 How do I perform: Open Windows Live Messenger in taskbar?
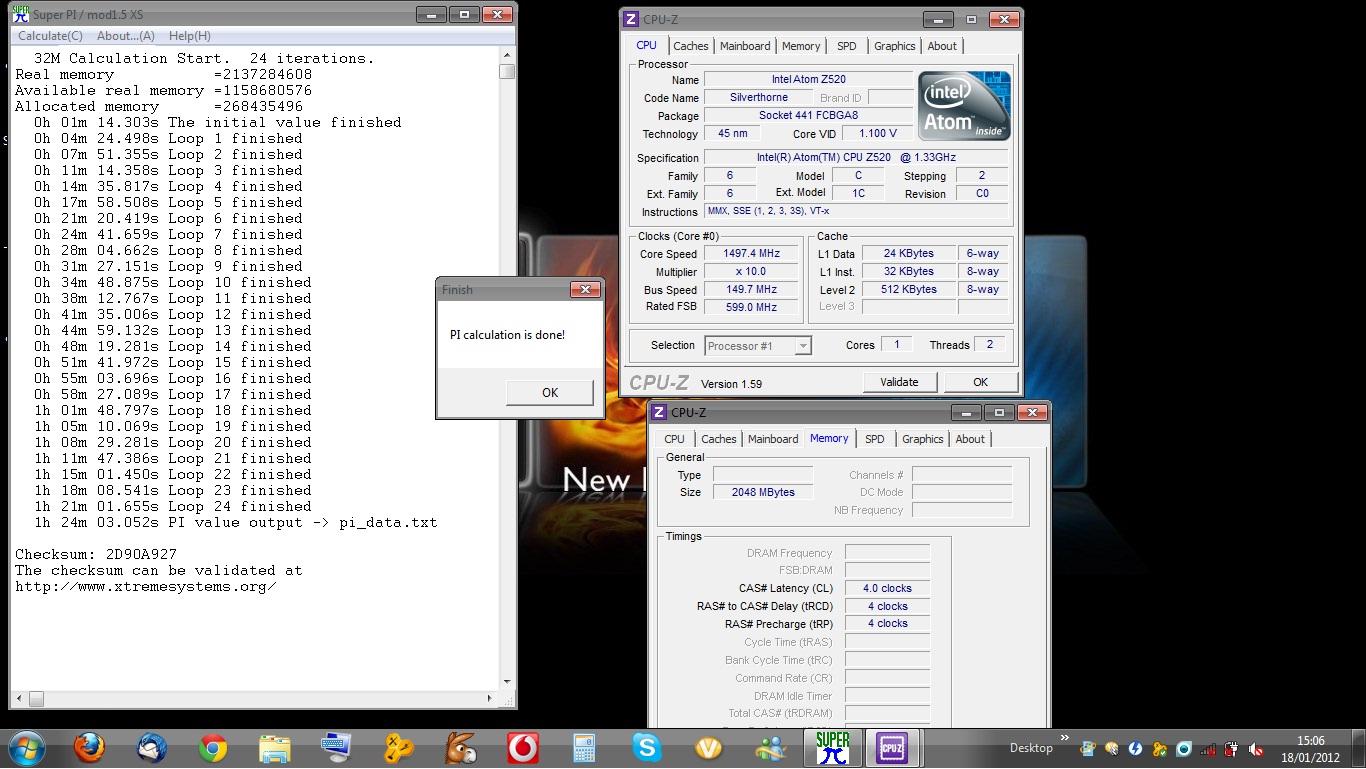click(771, 748)
